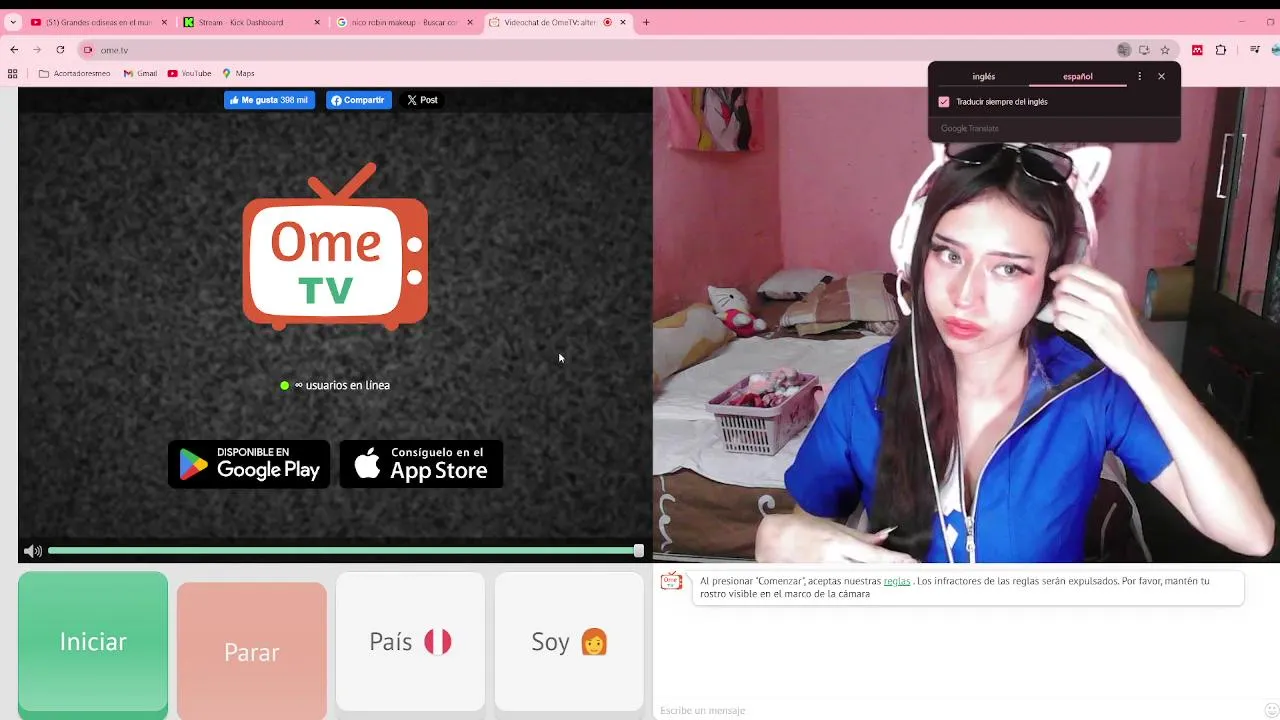Close the Kick Dashboard tab
Image resolution: width=1280 pixels, height=720 pixels.
tap(318, 22)
